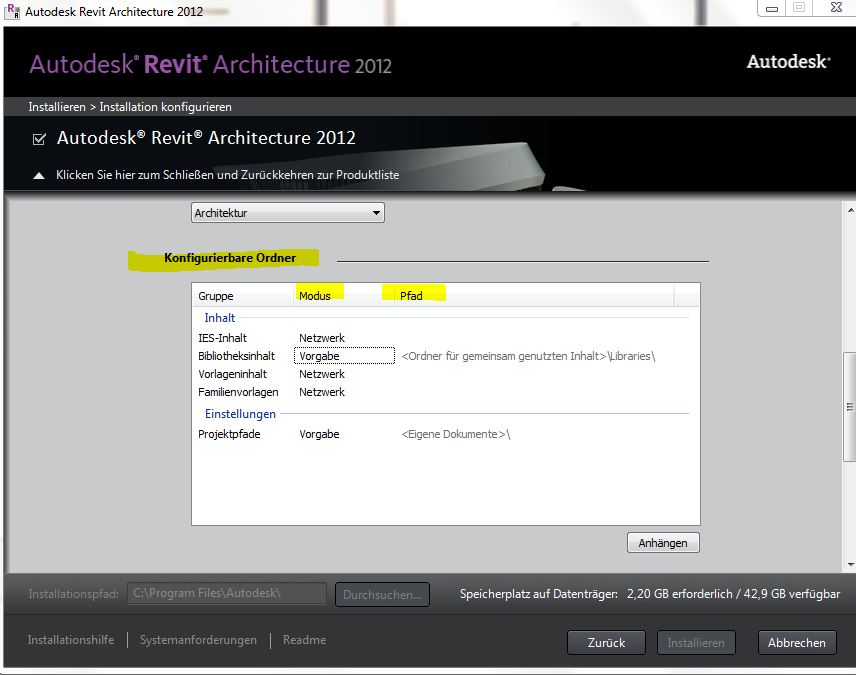
Task: Change the Netzwerk mode of Familienvorlagen
Action: click(x=322, y=392)
